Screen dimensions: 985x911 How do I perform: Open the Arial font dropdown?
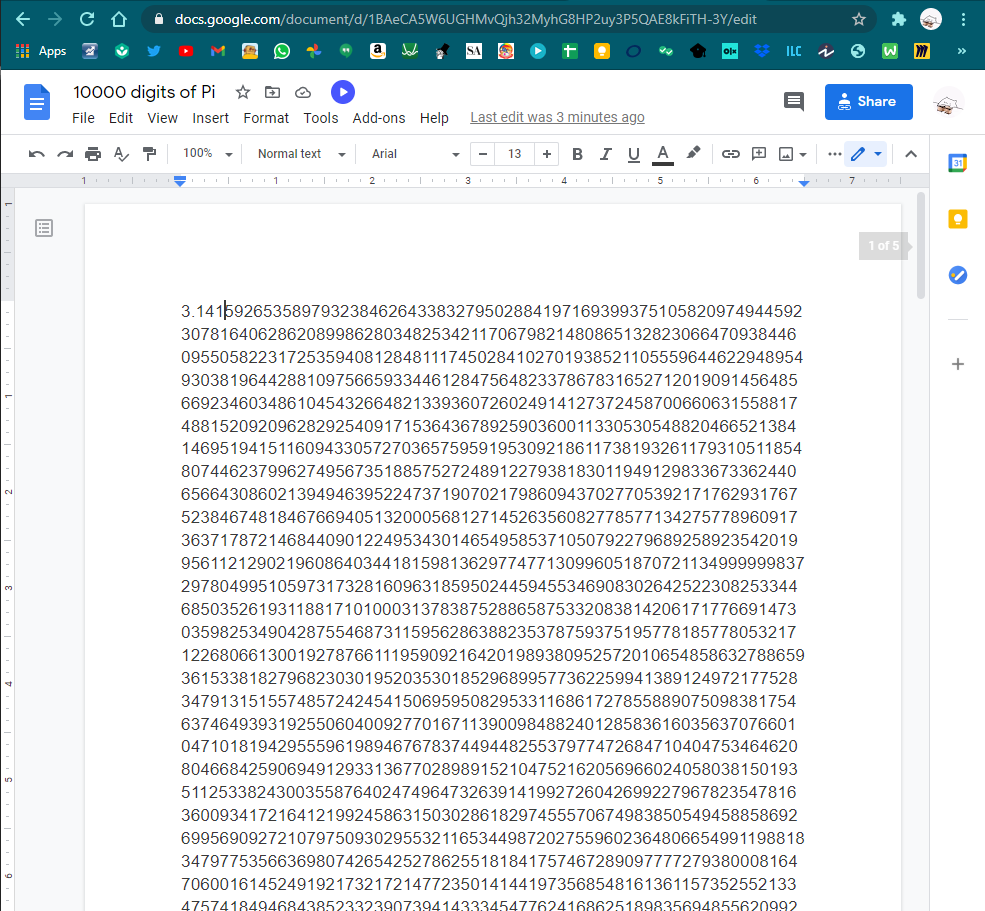[415, 154]
